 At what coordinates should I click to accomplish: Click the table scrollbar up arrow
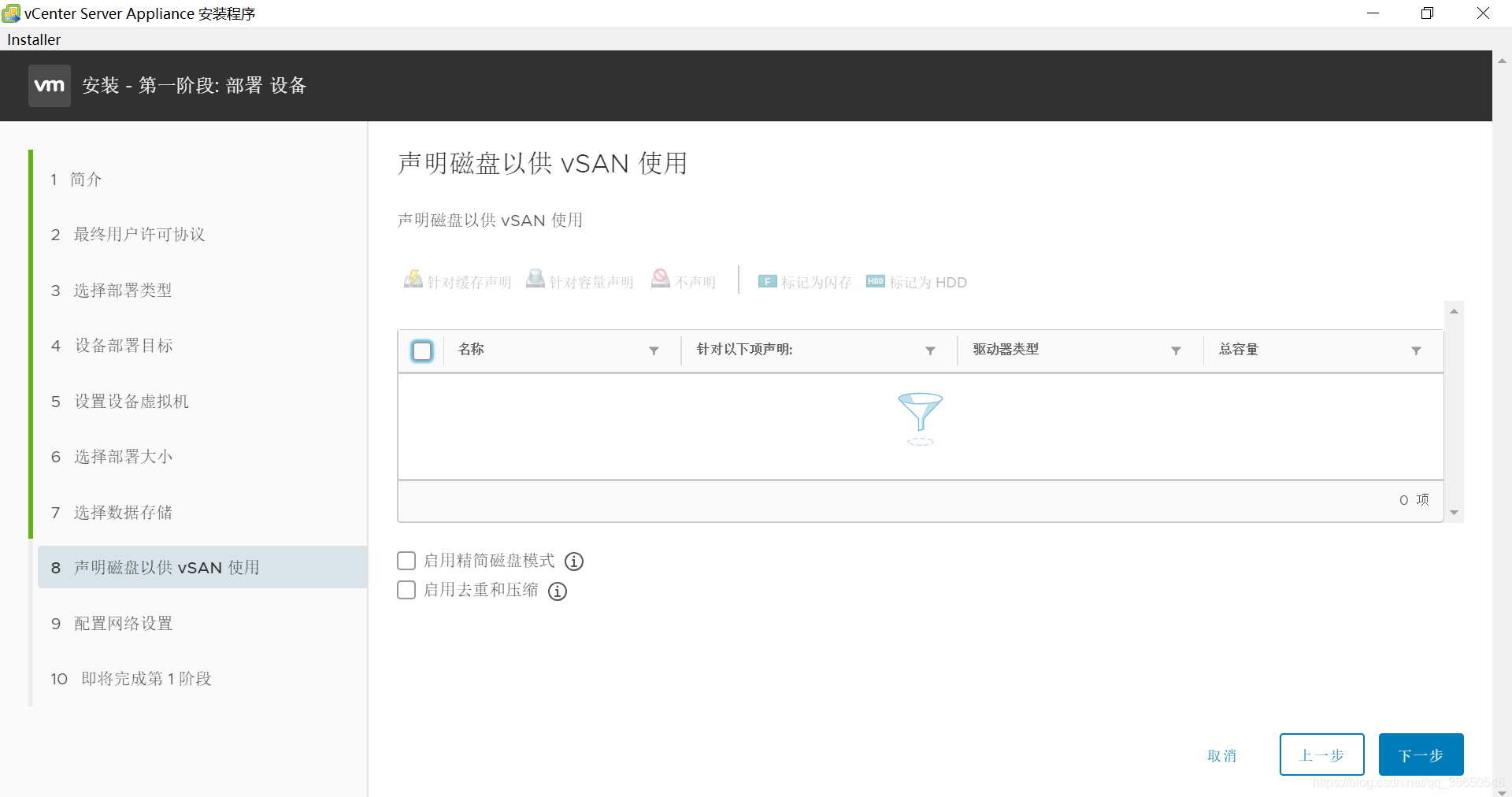point(1454,312)
